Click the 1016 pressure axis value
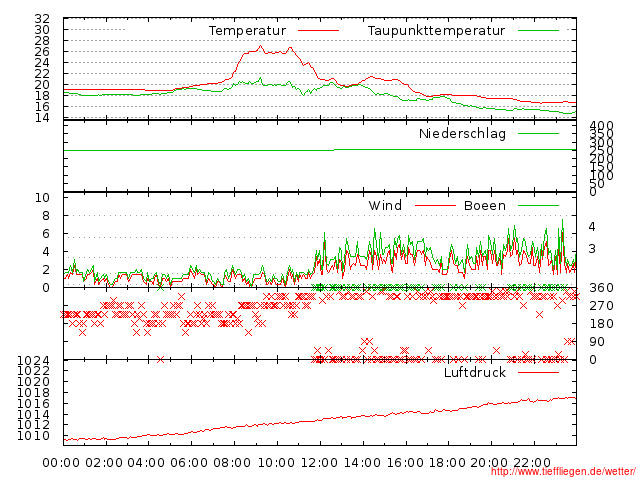The height and width of the screenshot is (480, 640). (x=33, y=403)
